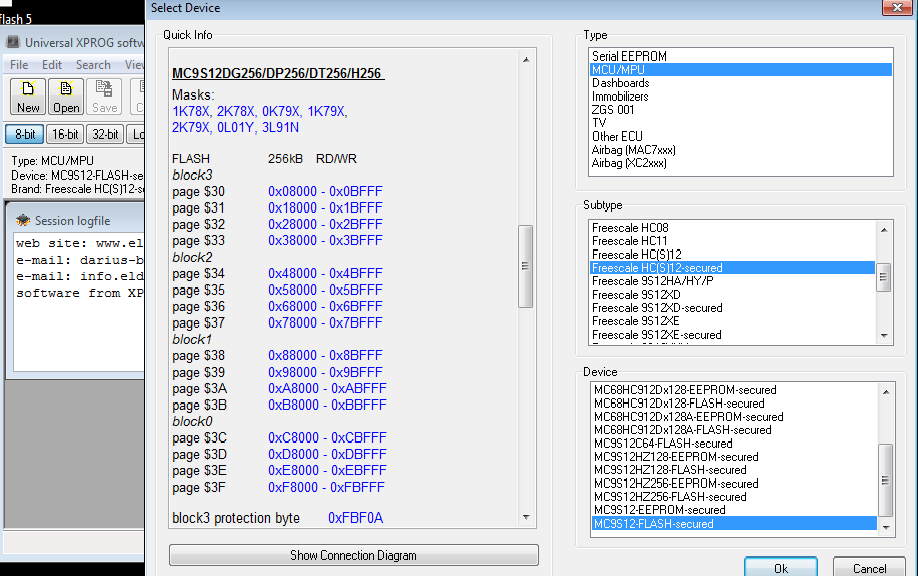Click the Show Connection Diagram button
The width and height of the screenshot is (918, 576).
(354, 555)
